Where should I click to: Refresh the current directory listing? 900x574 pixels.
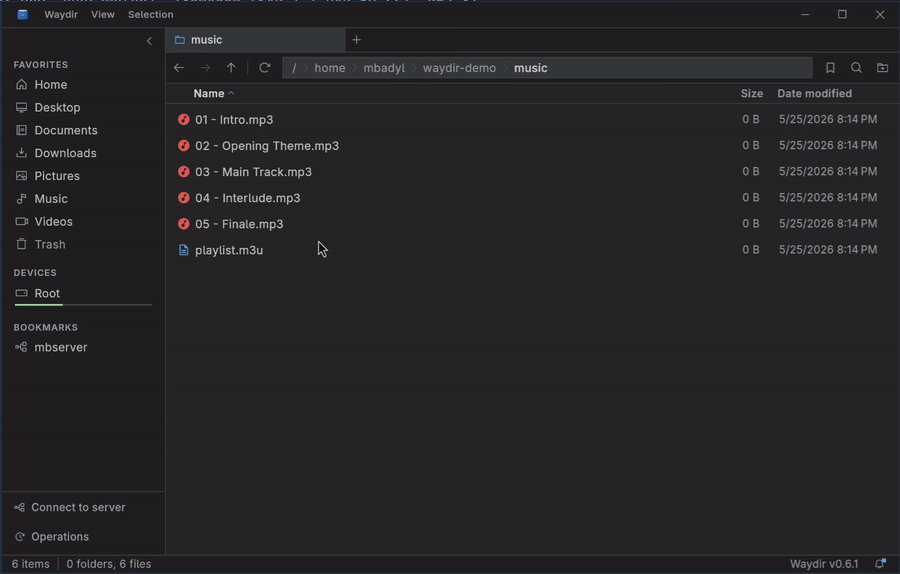coord(265,68)
